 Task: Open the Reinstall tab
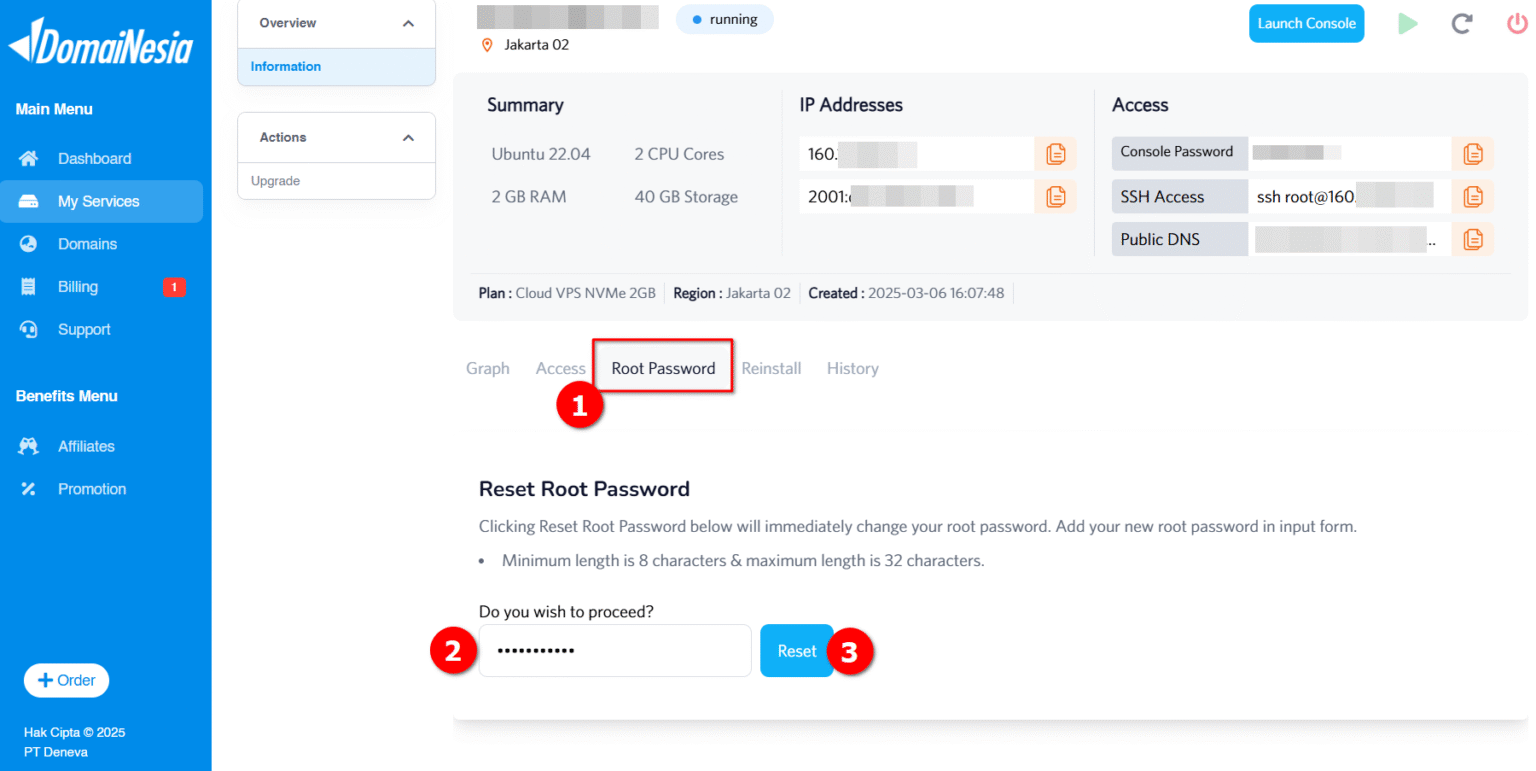pyautogui.click(x=771, y=368)
